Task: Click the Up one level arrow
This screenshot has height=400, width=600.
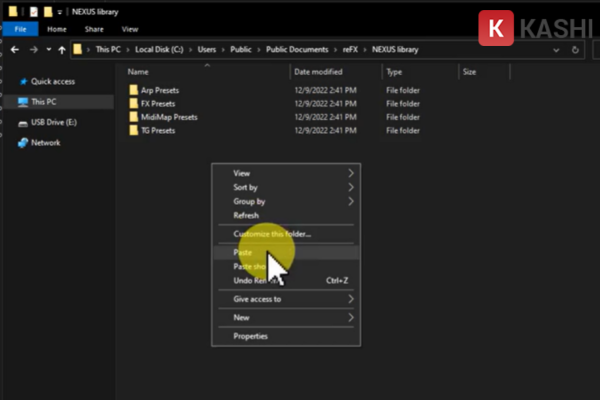Action: tap(62, 49)
